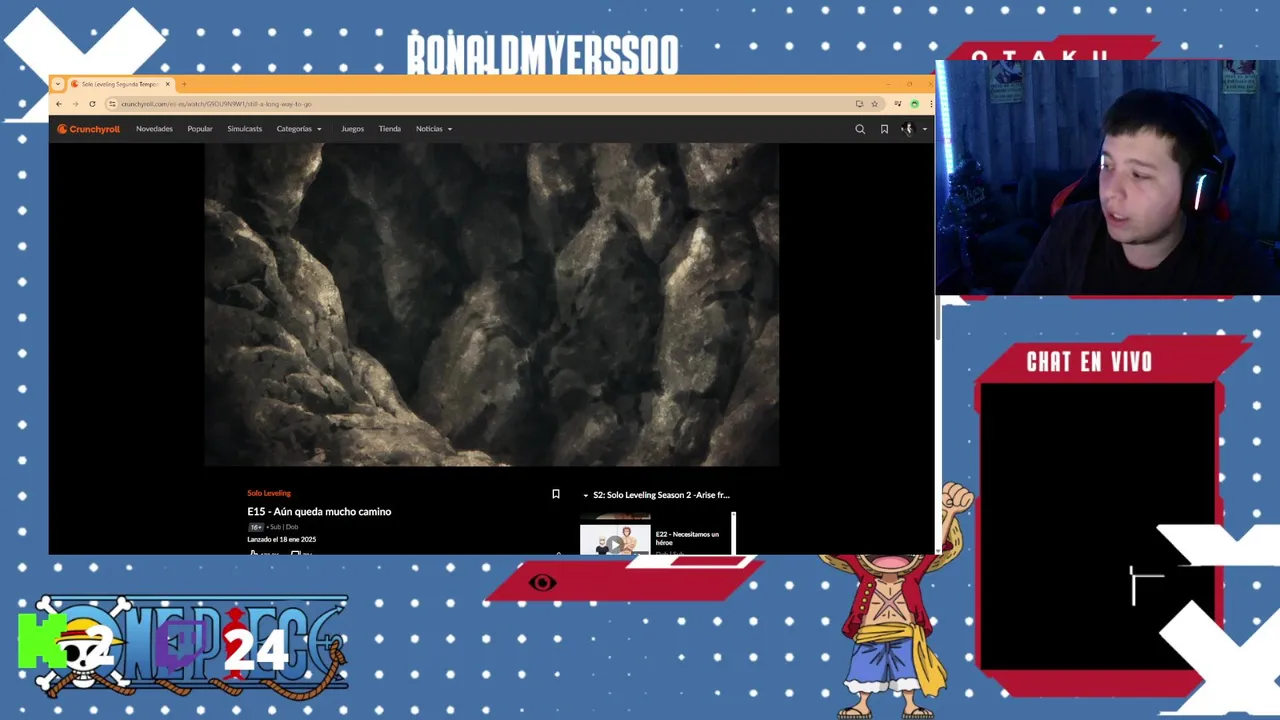Bookmark this page with the star icon

point(874,104)
